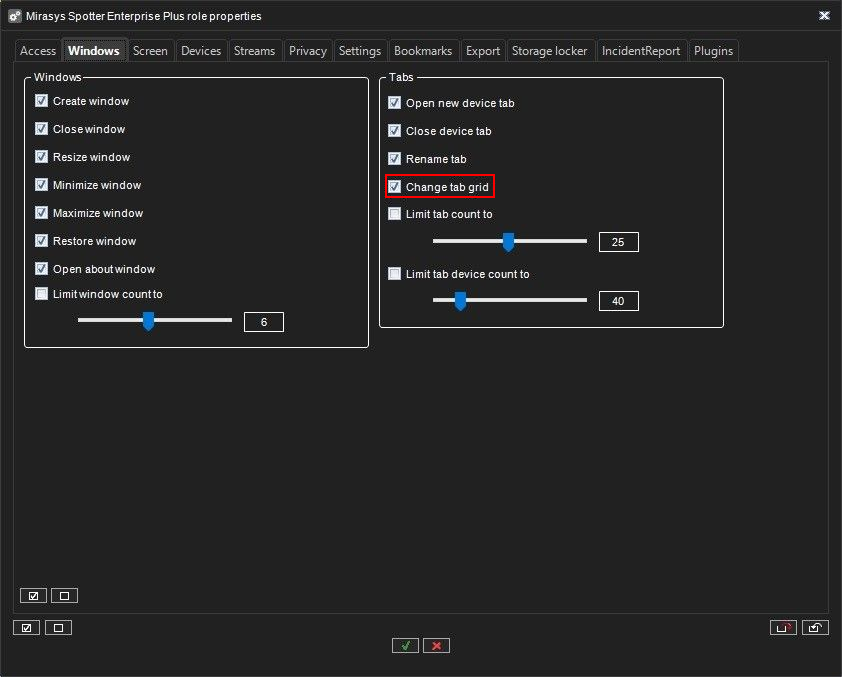Disable the Rename tab permission
This screenshot has width=842, height=677.
(395, 159)
